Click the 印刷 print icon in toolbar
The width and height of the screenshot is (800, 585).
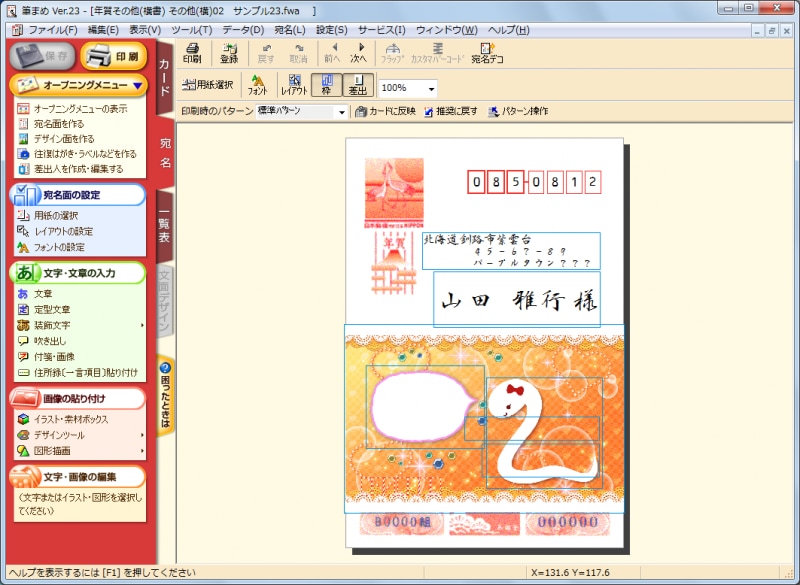point(192,53)
